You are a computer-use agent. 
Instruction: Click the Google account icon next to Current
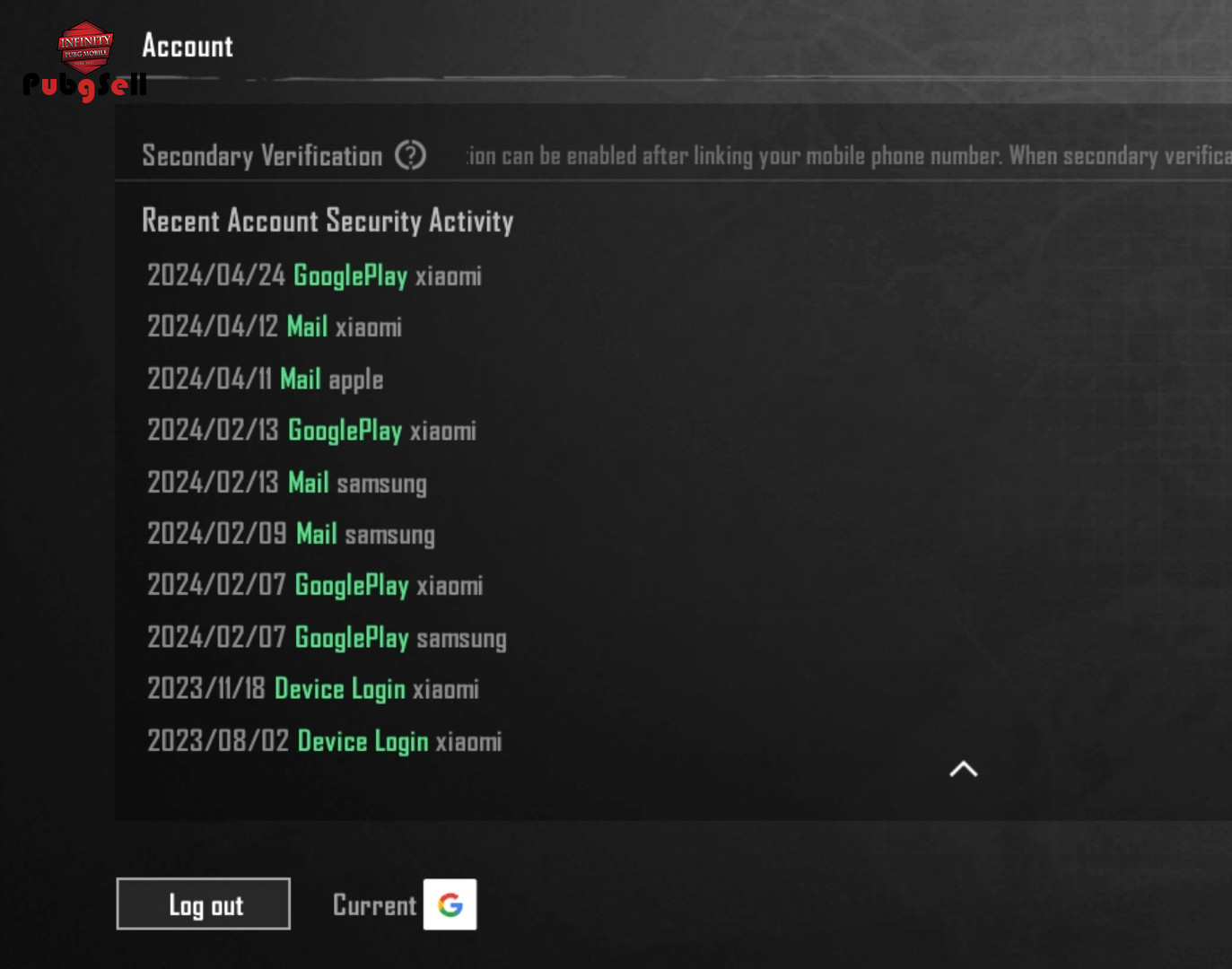pos(450,904)
